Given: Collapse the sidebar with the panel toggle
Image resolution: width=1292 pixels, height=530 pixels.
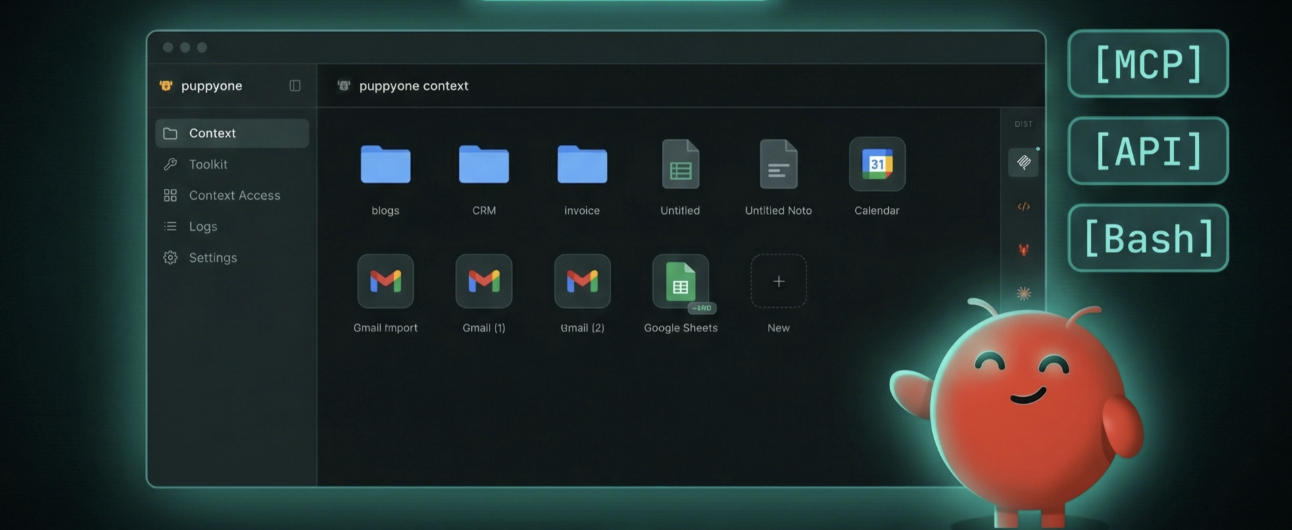Looking at the screenshot, I should [x=295, y=86].
